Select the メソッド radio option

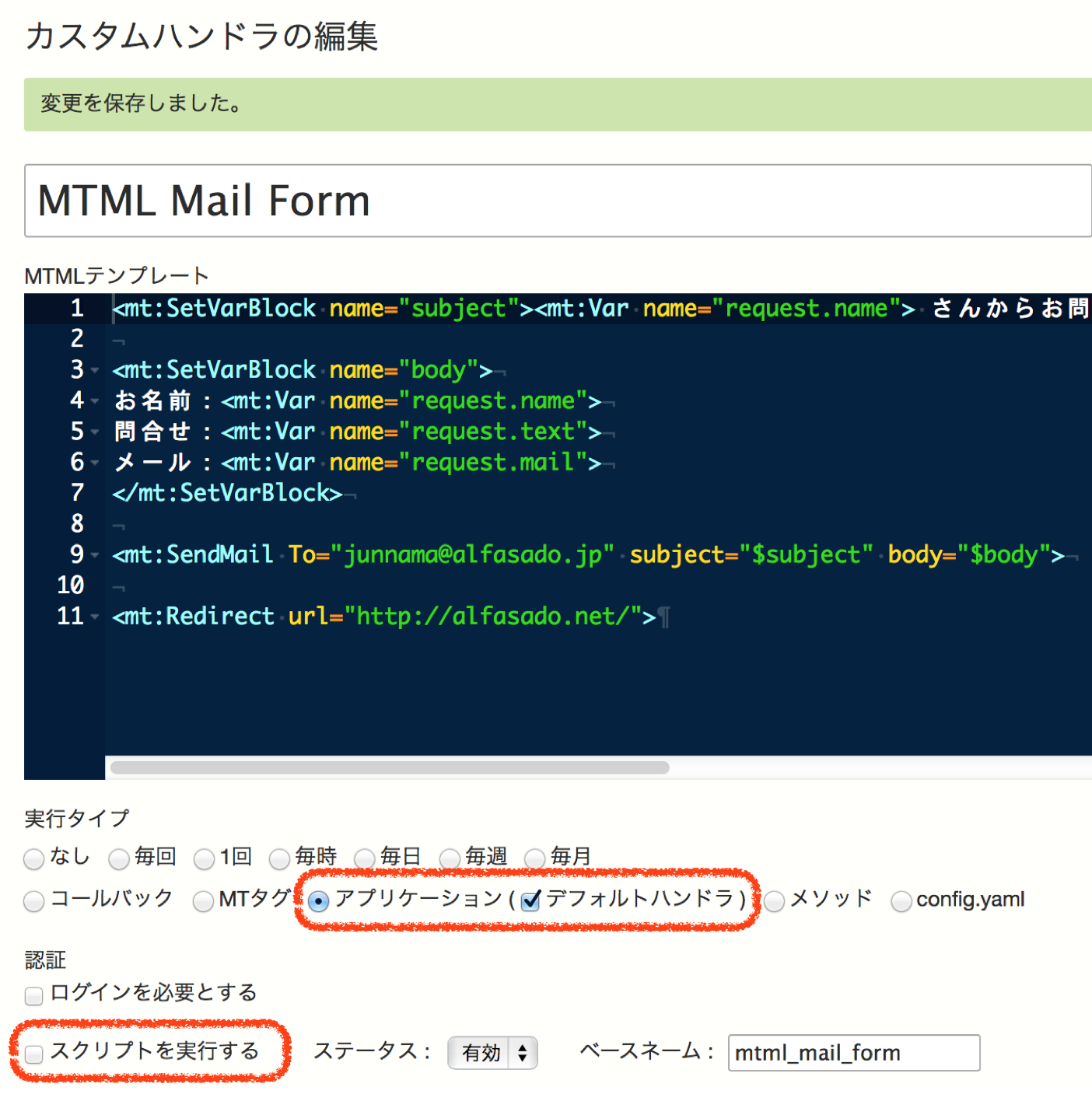[774, 901]
